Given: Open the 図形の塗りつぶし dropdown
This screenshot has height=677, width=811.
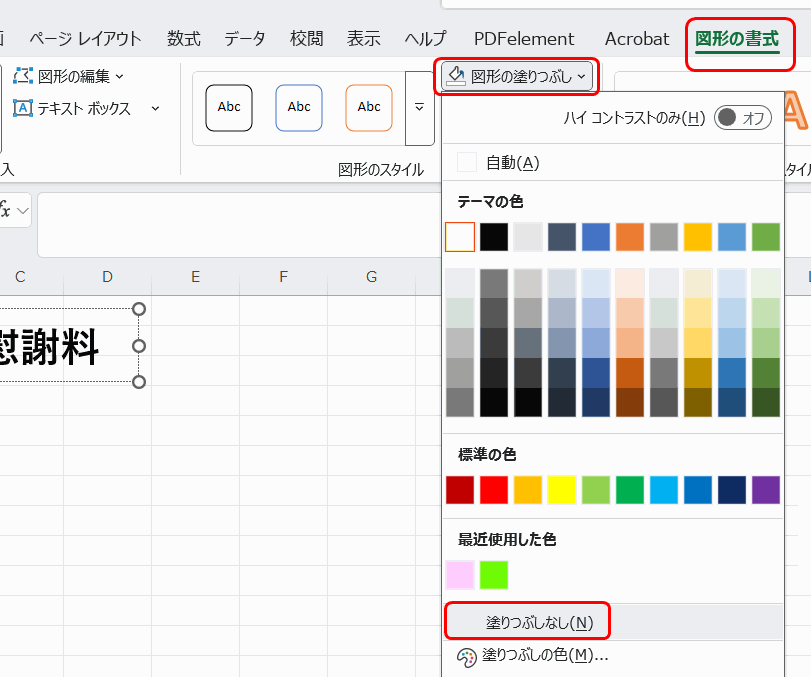Looking at the screenshot, I should tap(517, 77).
